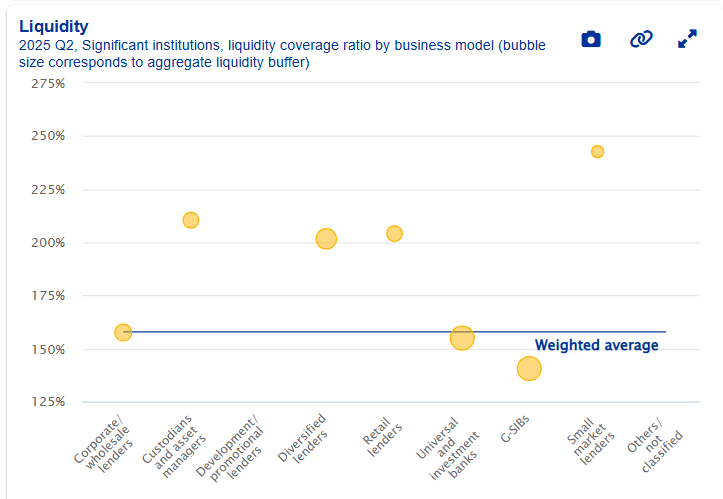Click the Weighted average label
The height and width of the screenshot is (499, 723).
point(596,346)
